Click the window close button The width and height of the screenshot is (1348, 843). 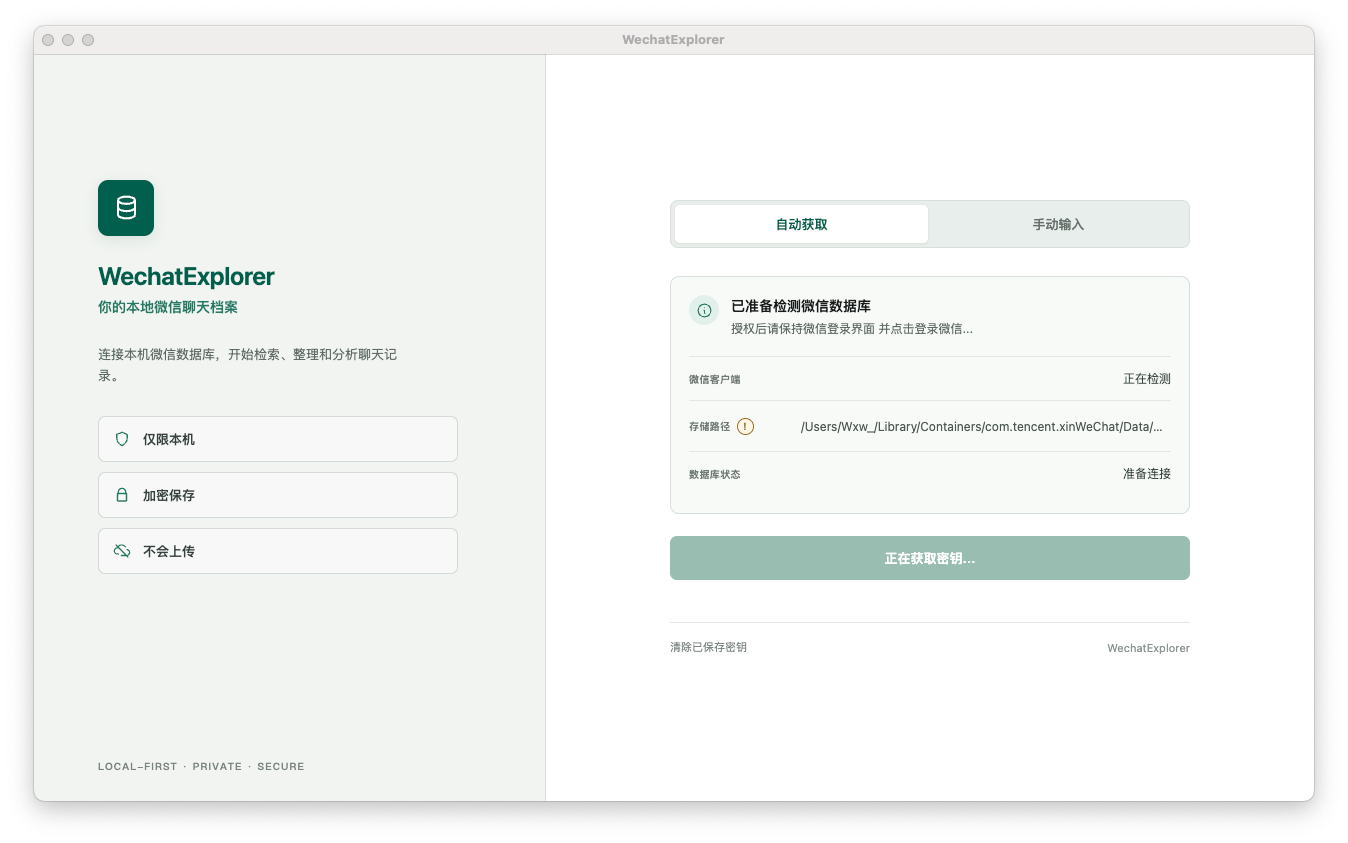point(48,40)
